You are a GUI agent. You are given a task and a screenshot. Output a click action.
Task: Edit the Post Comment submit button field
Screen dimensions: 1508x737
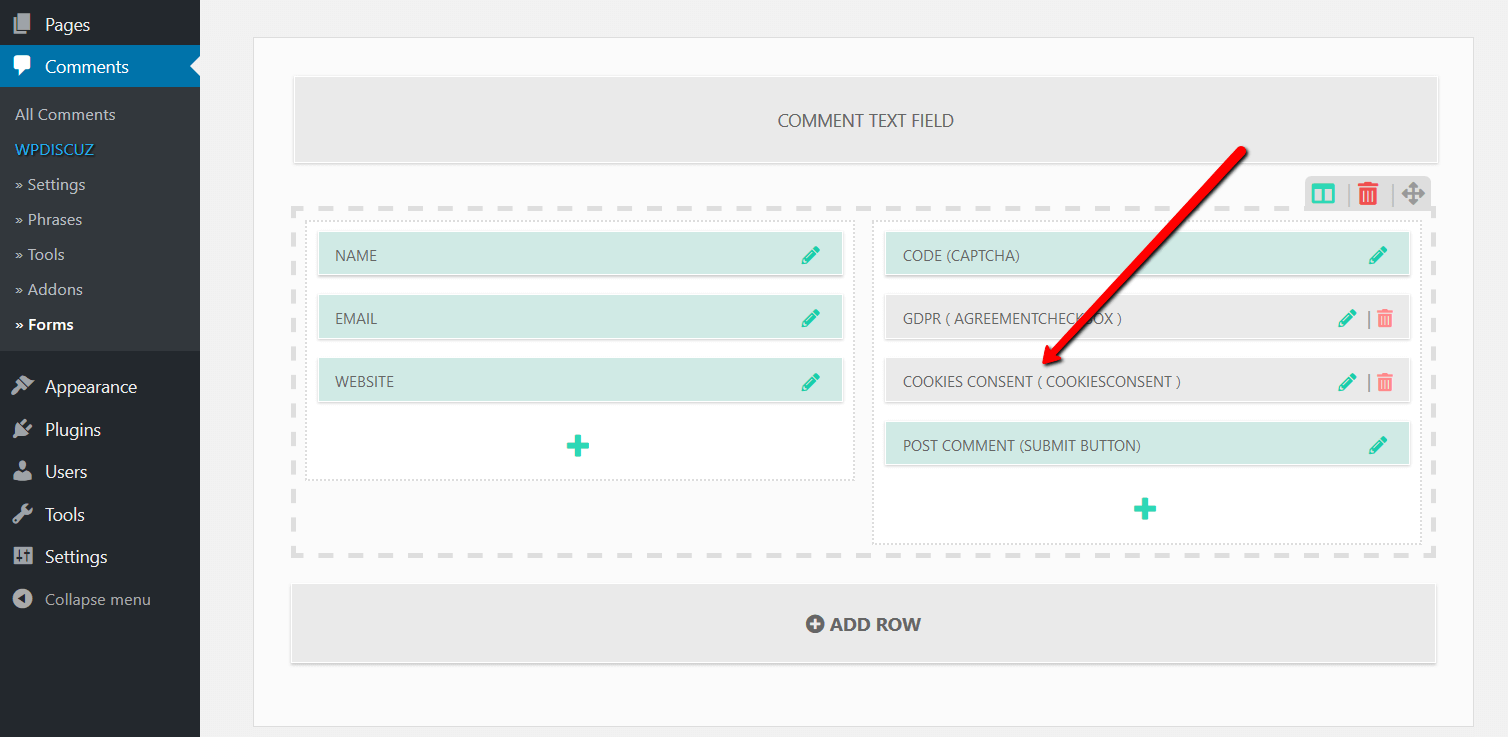coord(1378,445)
